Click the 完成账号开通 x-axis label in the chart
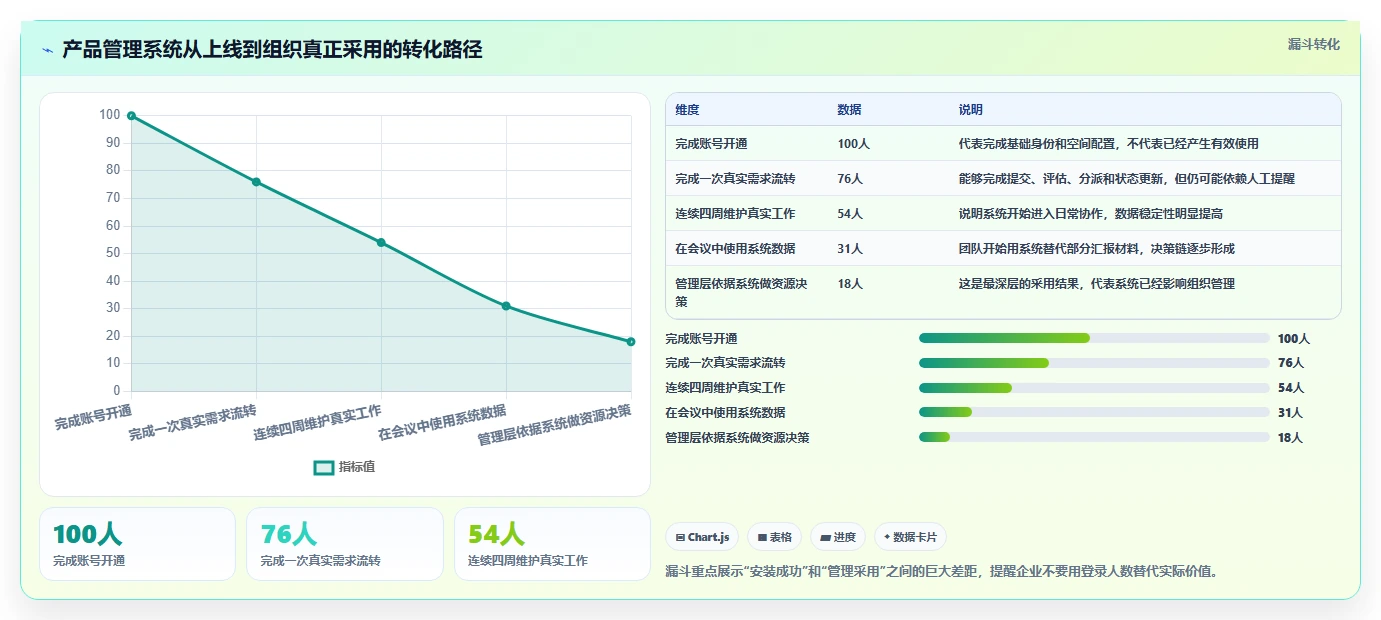This screenshot has height=620, width=1381. 93,417
